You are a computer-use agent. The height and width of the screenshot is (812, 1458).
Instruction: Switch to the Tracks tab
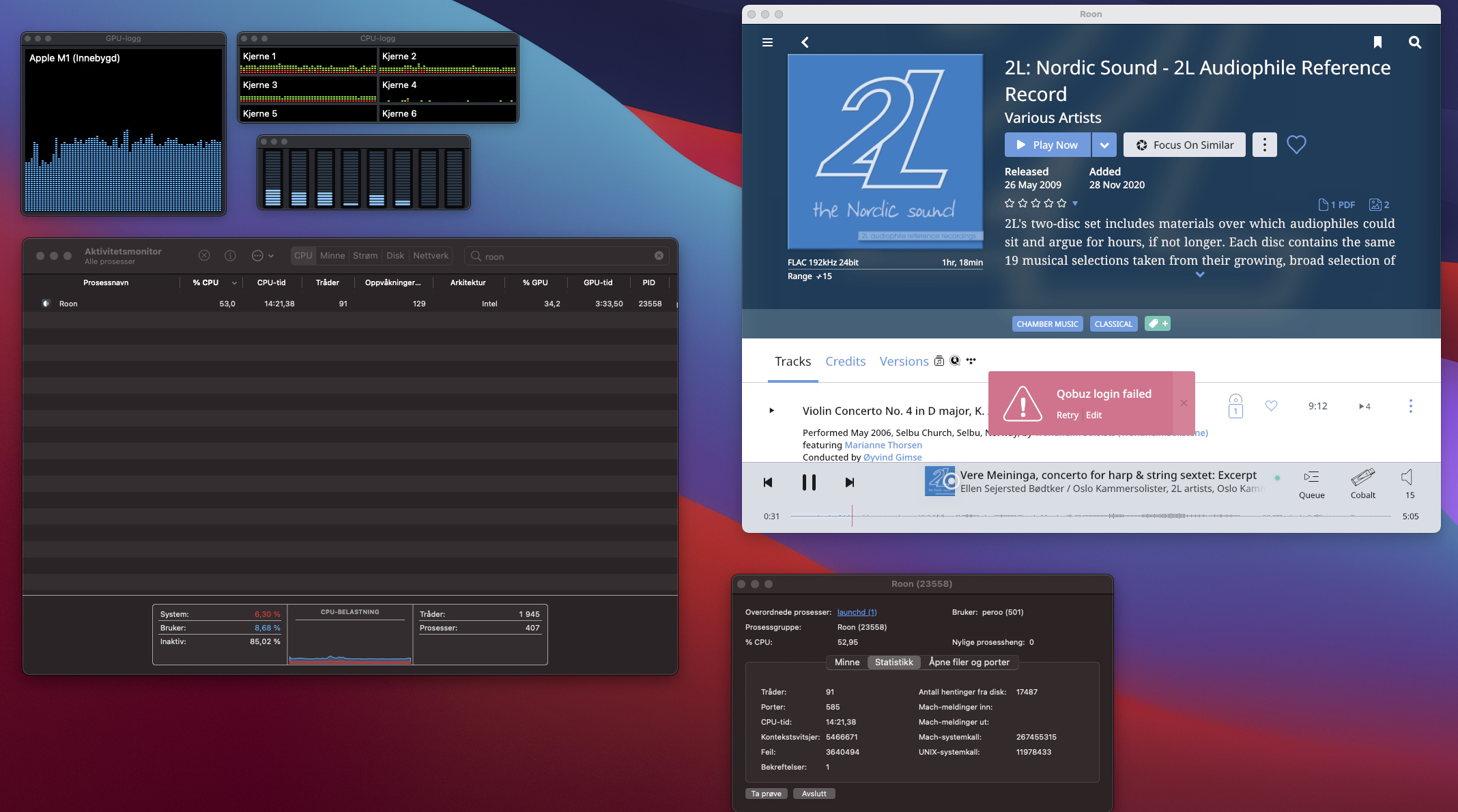click(x=792, y=362)
